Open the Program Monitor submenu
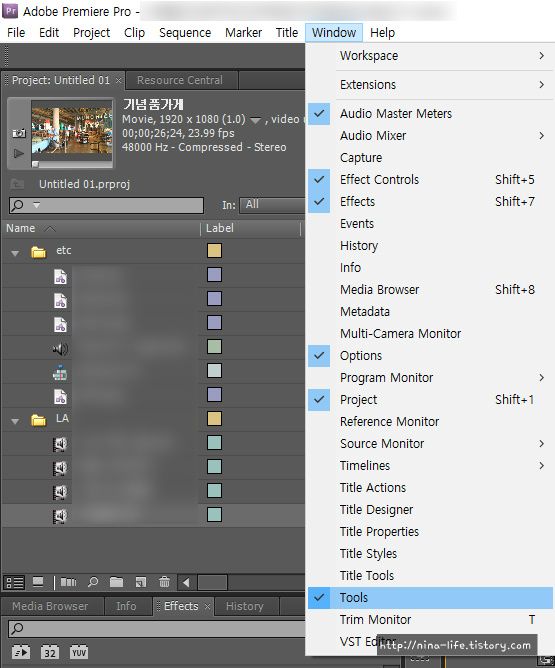Viewport: 555px width, 668px height. pos(430,377)
